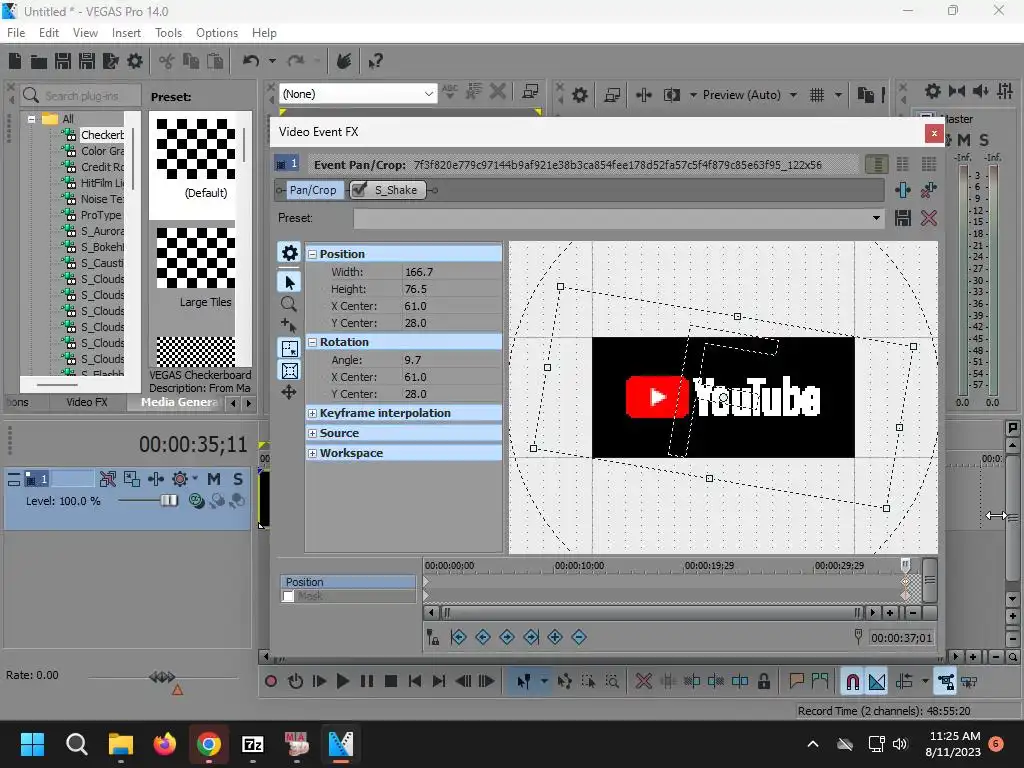Click Play button in transport bar

coord(343,682)
